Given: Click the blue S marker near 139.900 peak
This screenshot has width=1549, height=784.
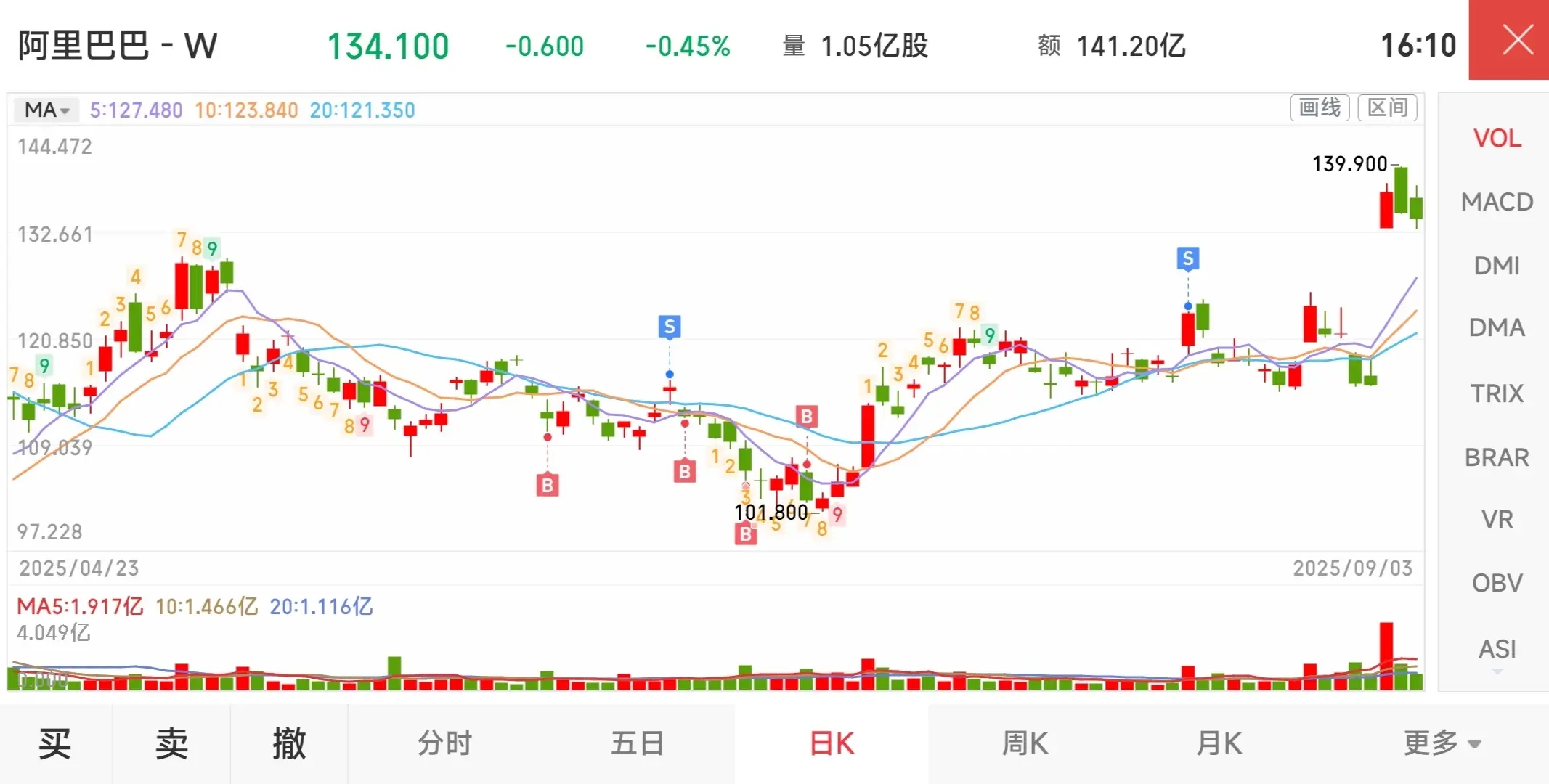Looking at the screenshot, I should [x=1188, y=258].
